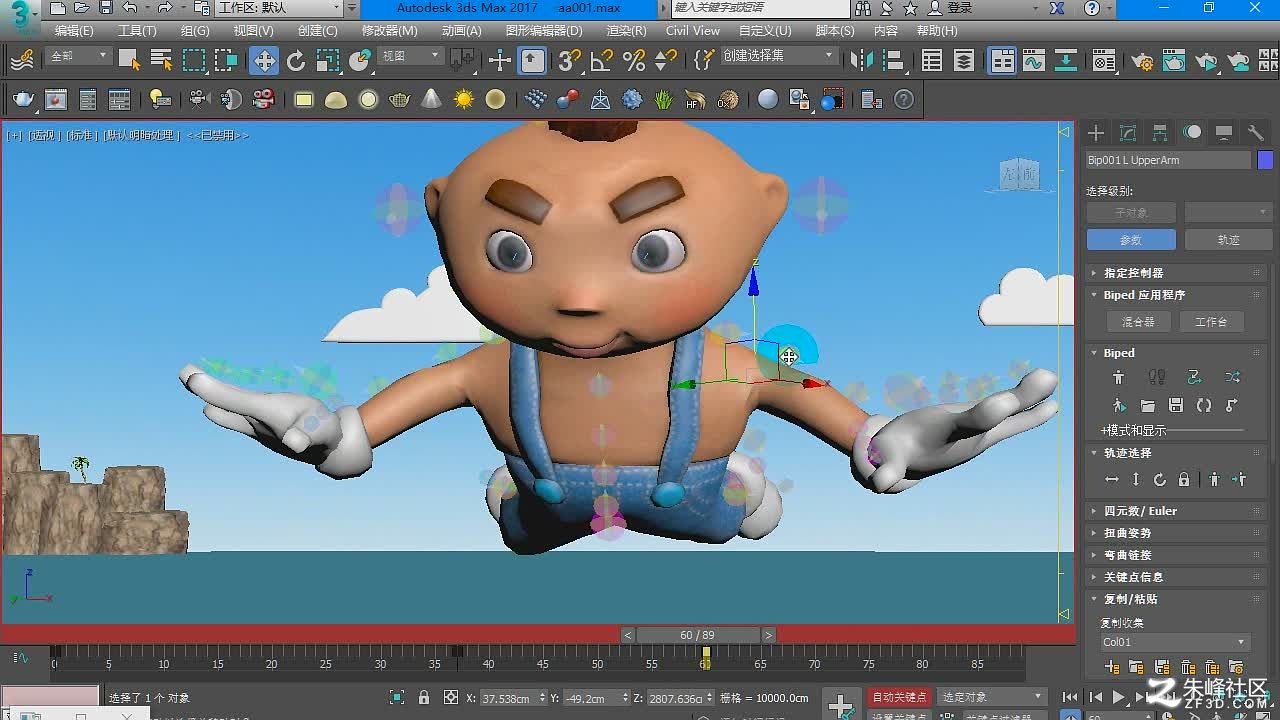1280x720 pixels.
Task: Expand the 扭曲姿势 rollout
Action: coord(1174,533)
